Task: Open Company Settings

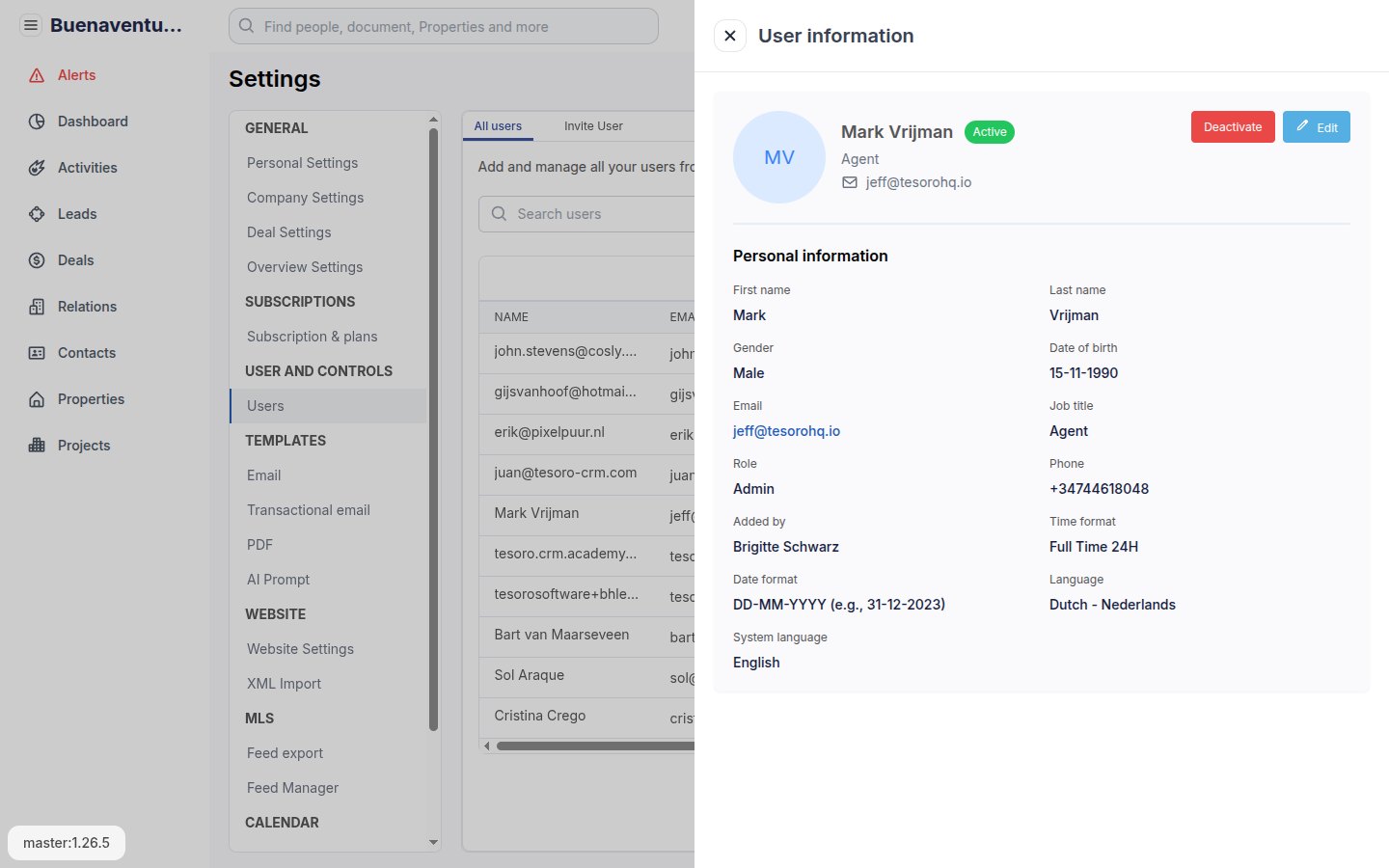Action: click(305, 198)
